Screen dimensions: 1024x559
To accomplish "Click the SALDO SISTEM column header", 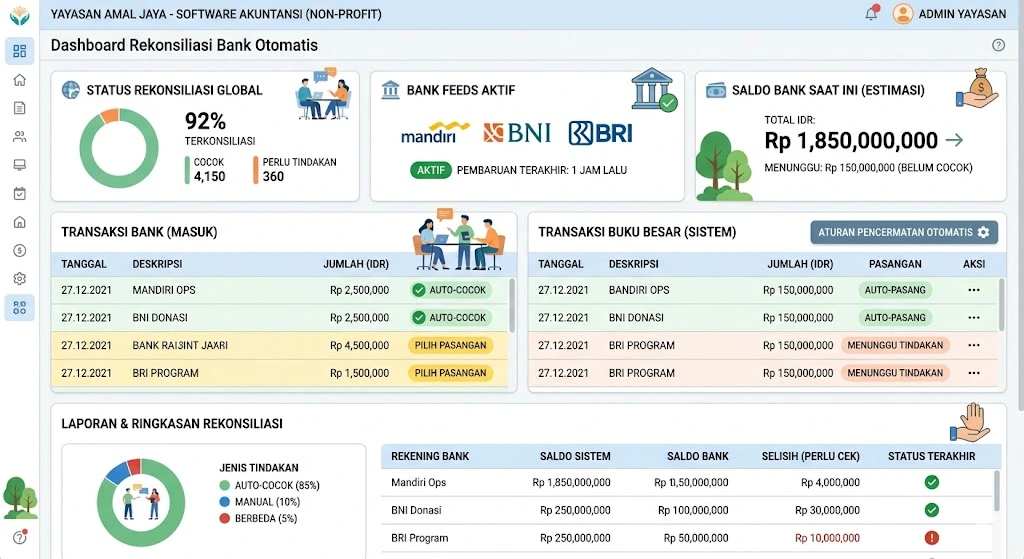I will 575,456.
